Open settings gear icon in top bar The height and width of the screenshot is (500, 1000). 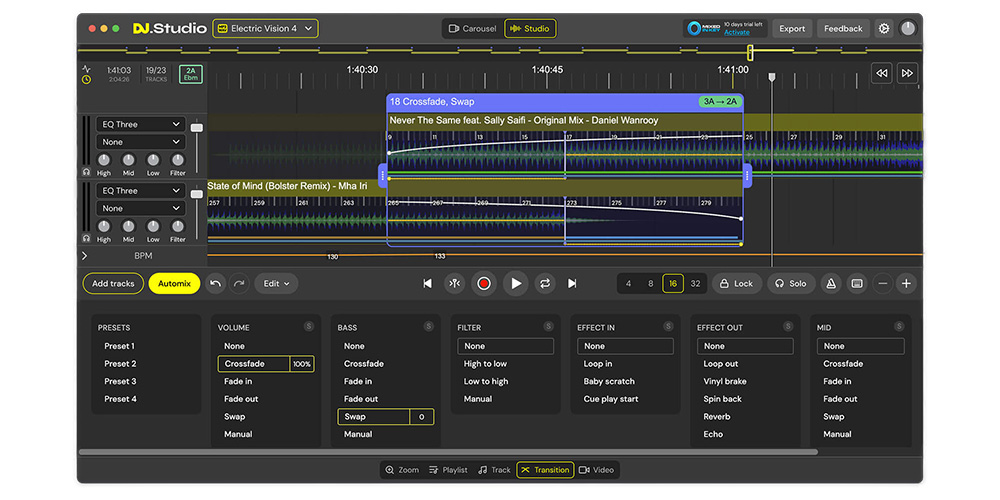click(884, 29)
